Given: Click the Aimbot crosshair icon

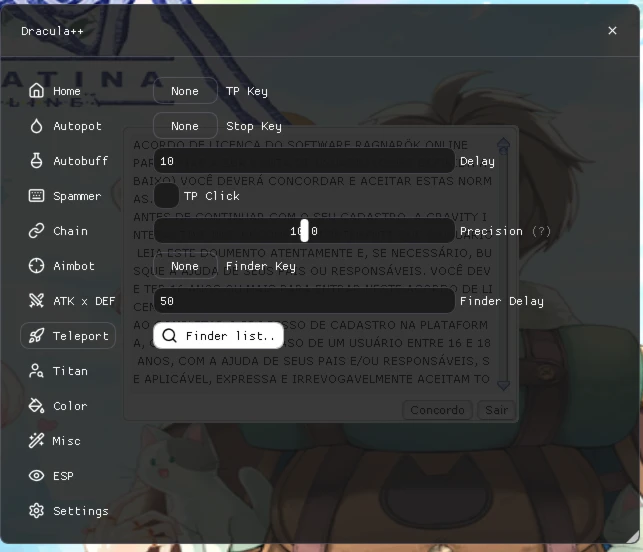Looking at the screenshot, I should pyautogui.click(x=36, y=266).
